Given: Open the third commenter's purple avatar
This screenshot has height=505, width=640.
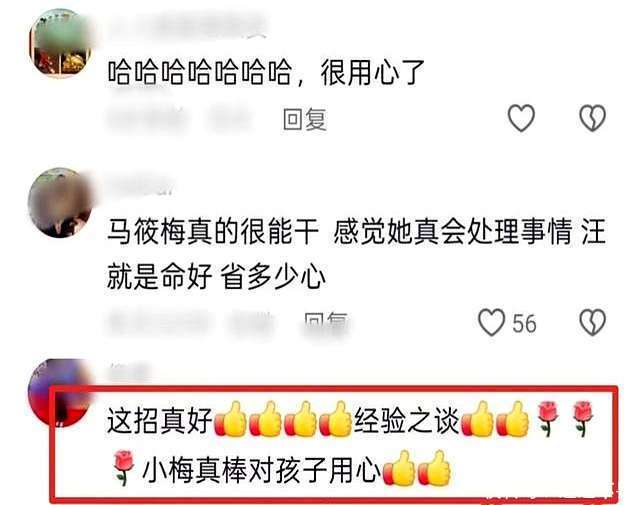Looking at the screenshot, I should pyautogui.click(x=57, y=392).
